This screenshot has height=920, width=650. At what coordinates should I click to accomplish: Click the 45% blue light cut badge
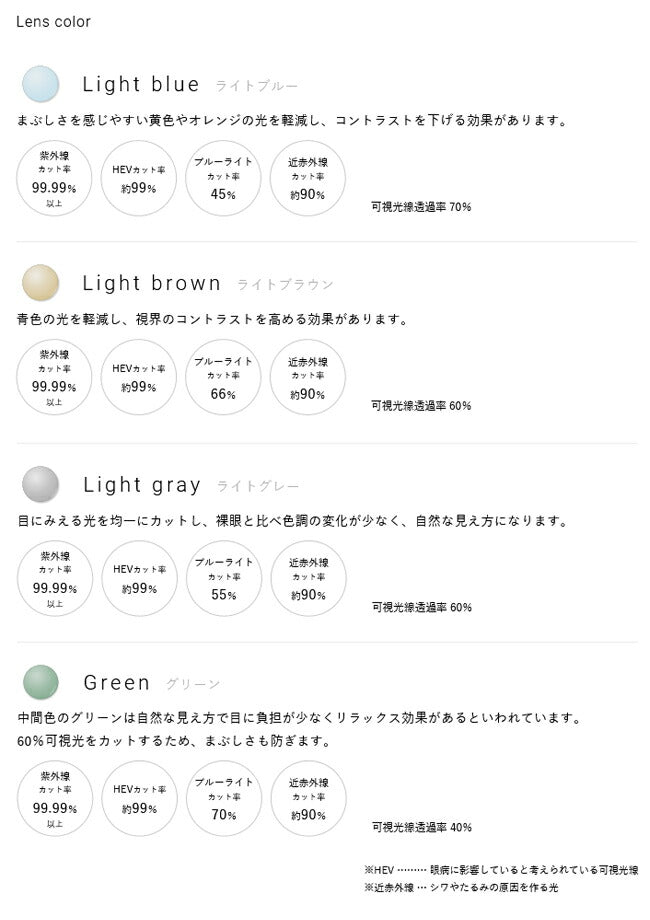223,178
